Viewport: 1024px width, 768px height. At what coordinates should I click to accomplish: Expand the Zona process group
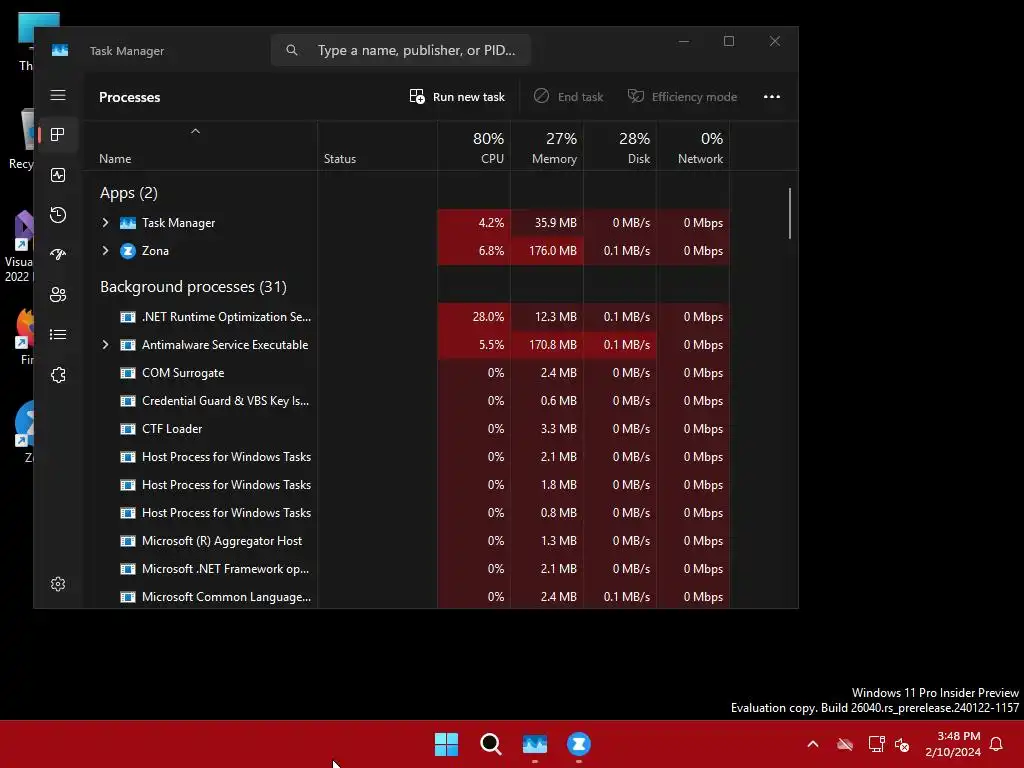105,251
